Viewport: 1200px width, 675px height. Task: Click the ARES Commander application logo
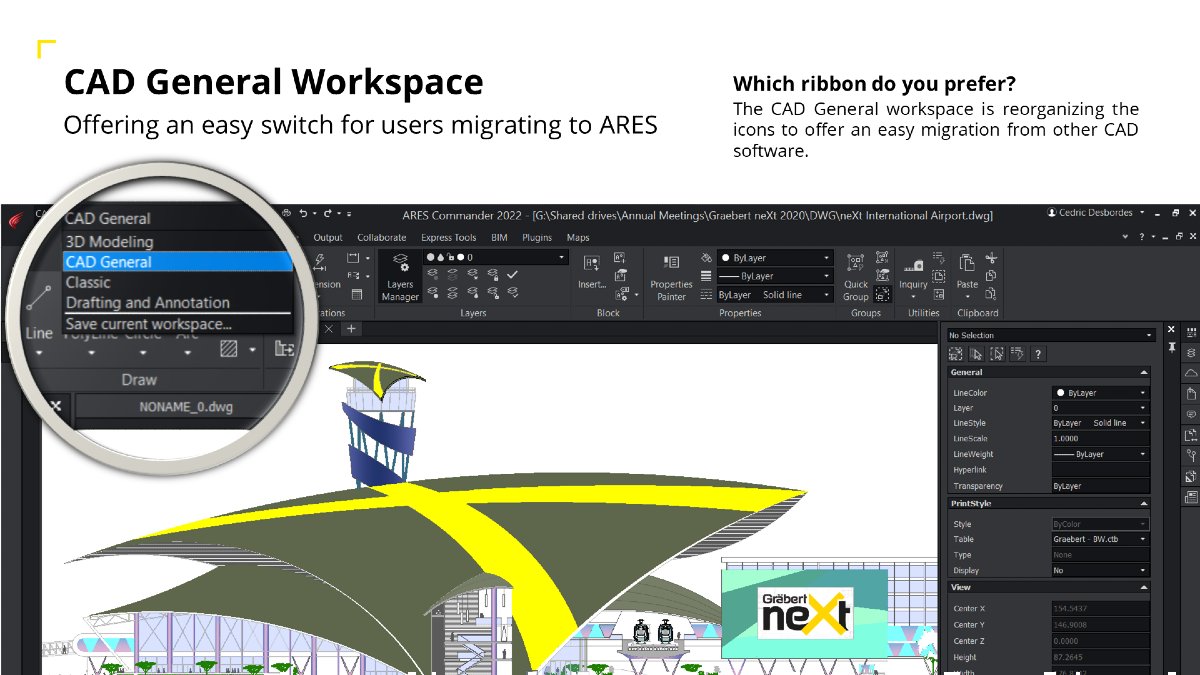(x=17, y=219)
